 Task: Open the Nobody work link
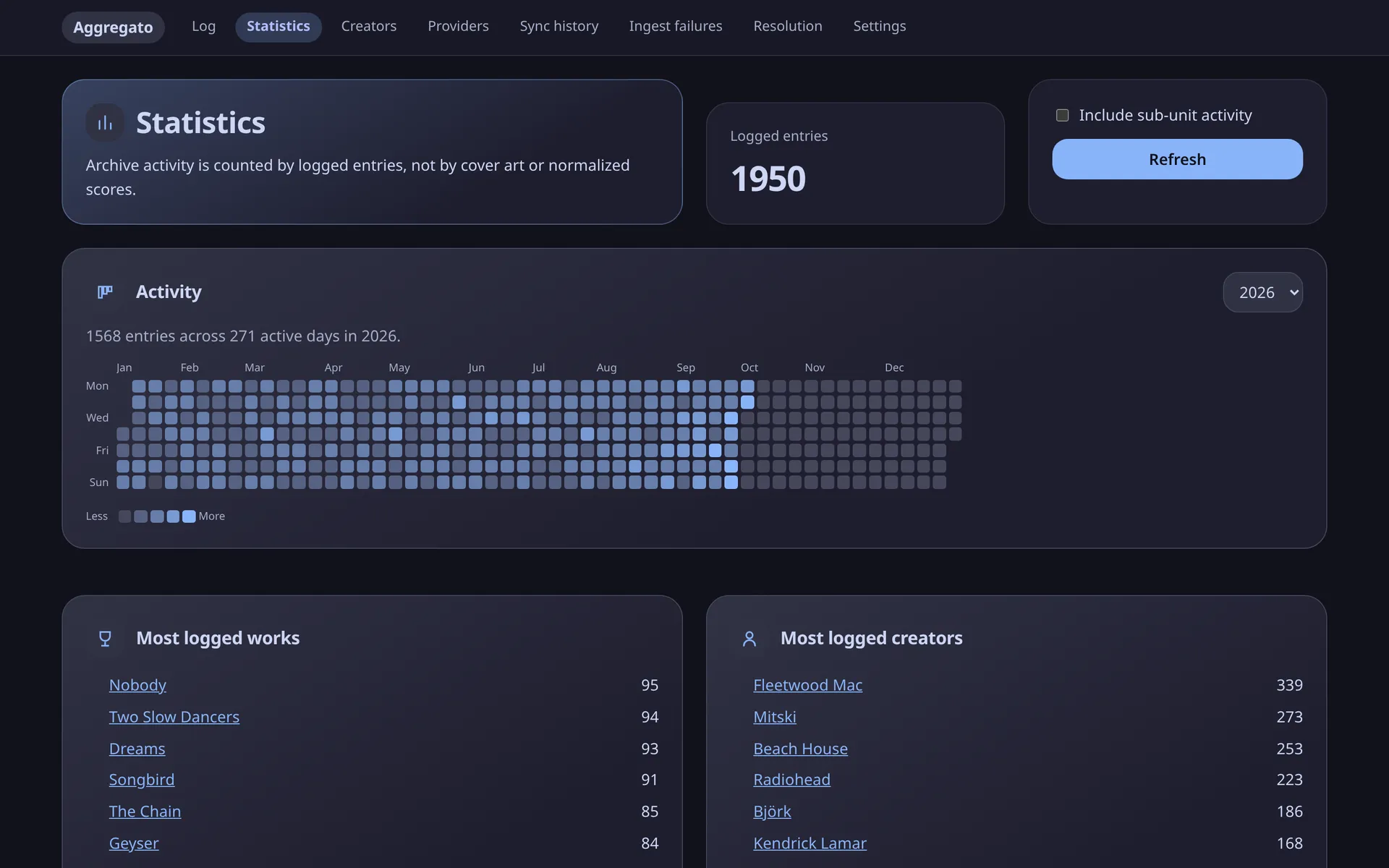pos(137,685)
